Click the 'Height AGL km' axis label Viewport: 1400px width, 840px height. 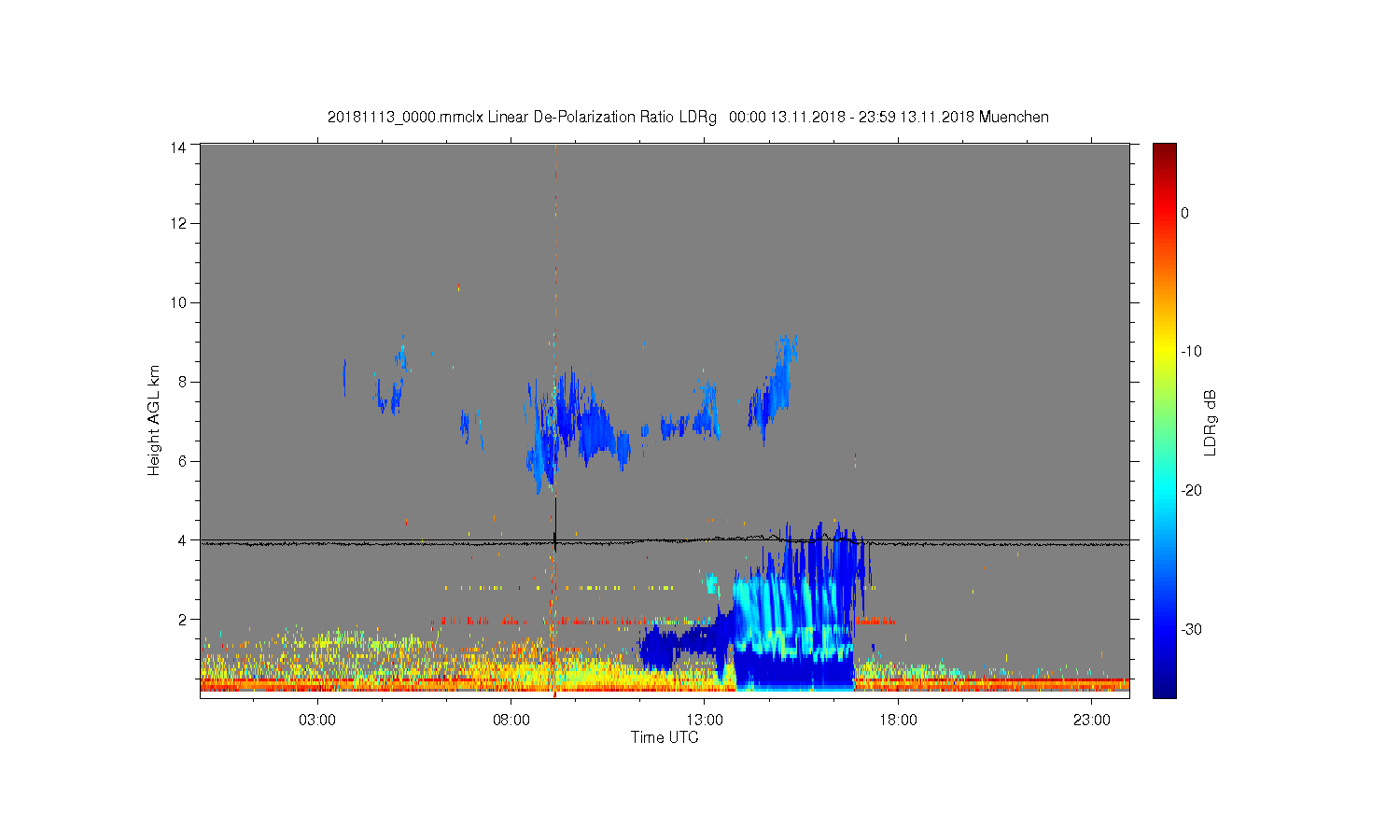tap(154, 420)
